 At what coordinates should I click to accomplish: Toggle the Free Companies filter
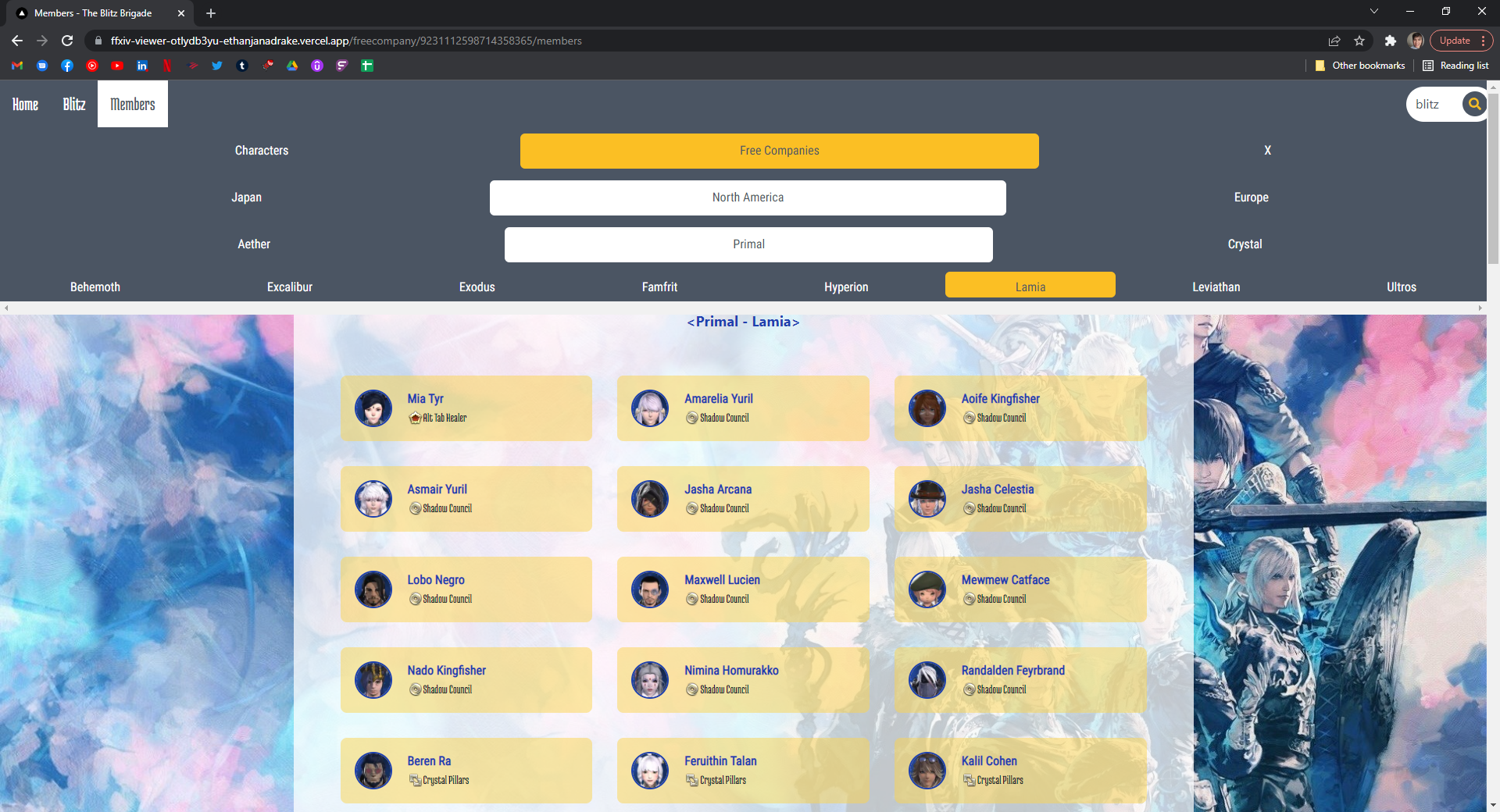tap(779, 151)
